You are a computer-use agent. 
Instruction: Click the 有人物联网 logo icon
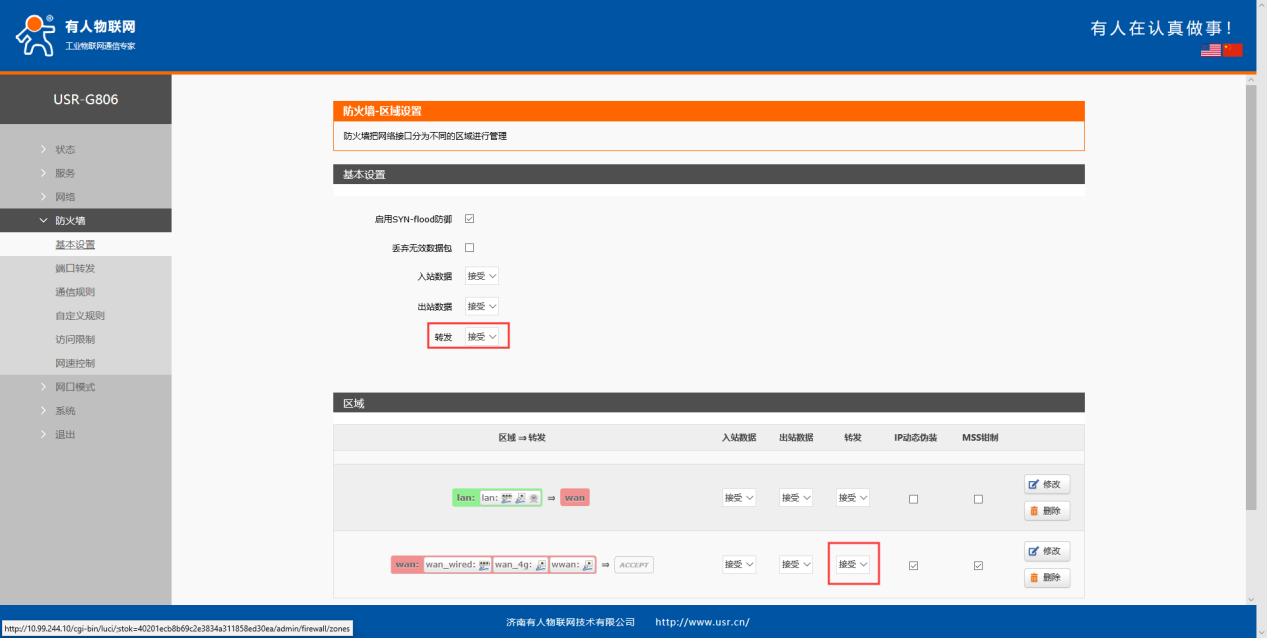click(36, 34)
